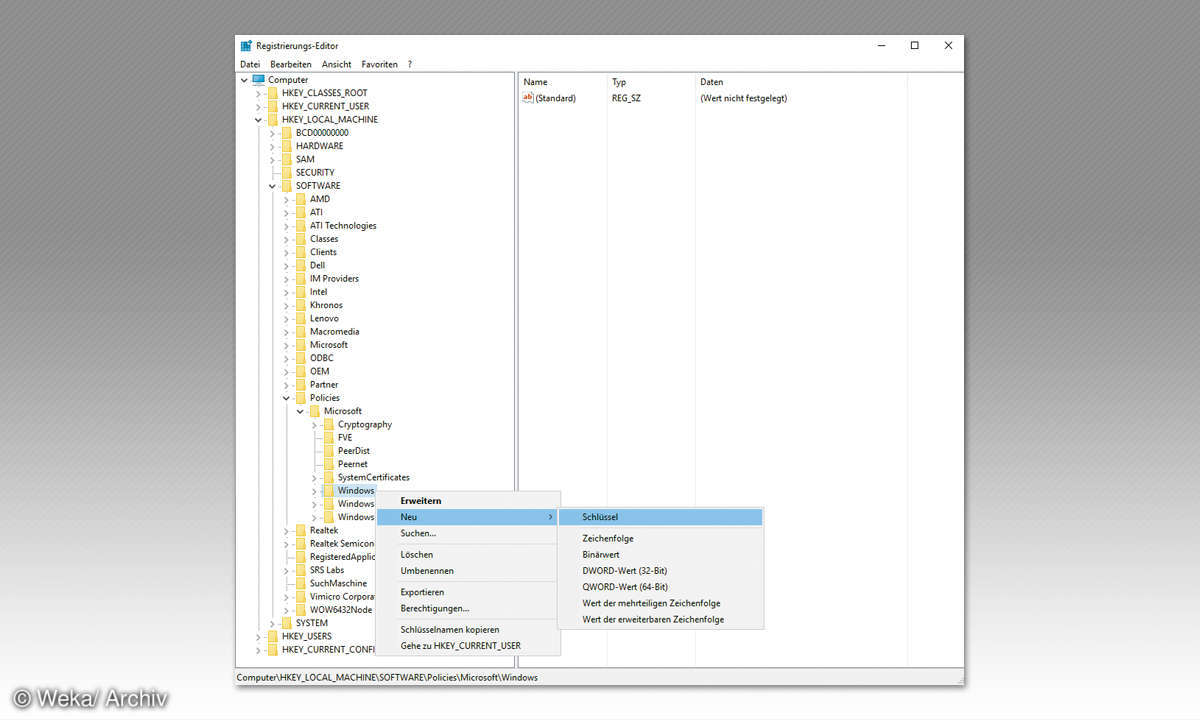This screenshot has width=1200, height=720.
Task: Collapse the HKEY_LOCAL_MACHINE node
Action: (258, 120)
